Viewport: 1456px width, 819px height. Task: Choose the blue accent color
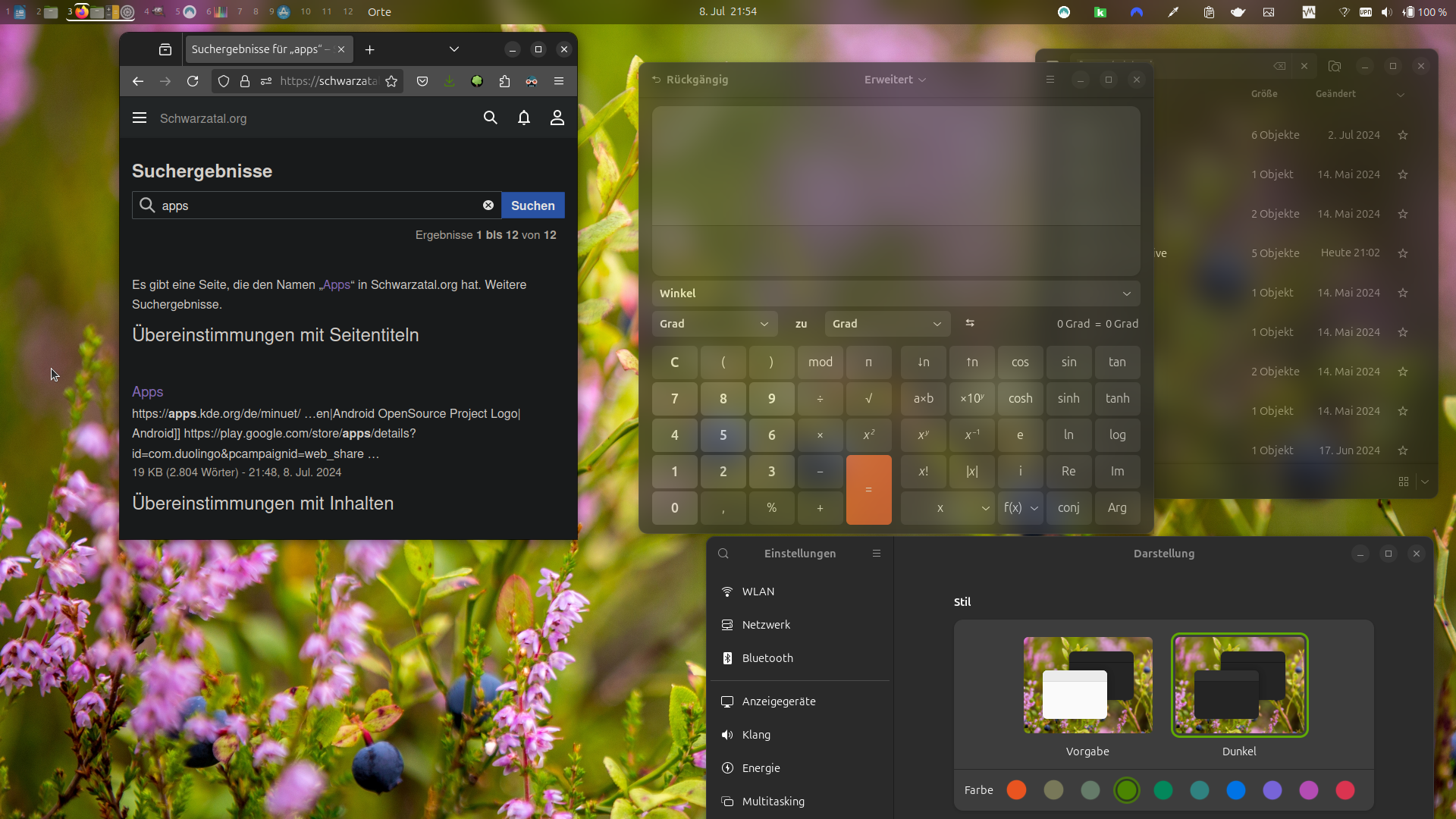tap(1235, 790)
